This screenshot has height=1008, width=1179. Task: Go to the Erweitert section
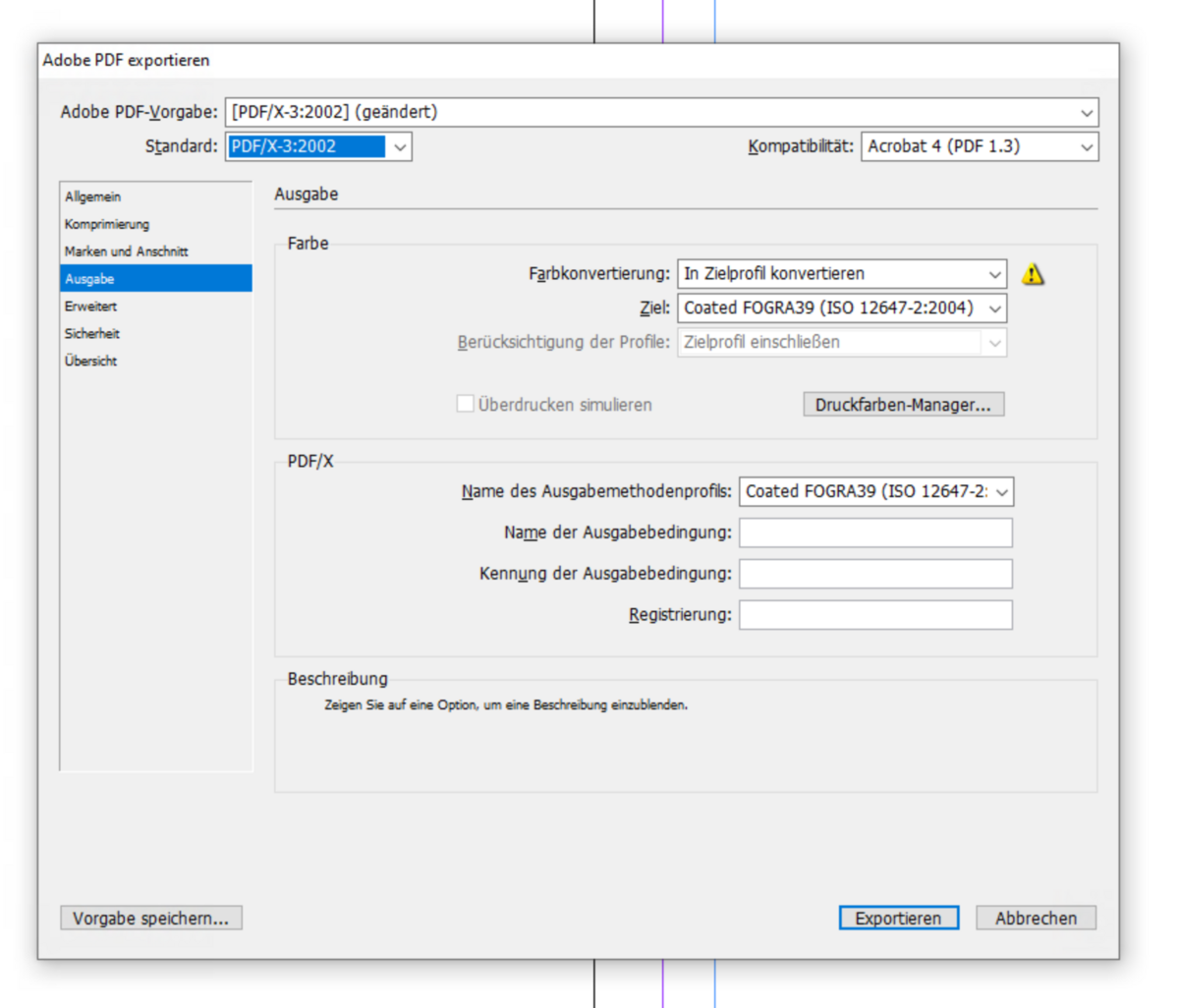point(90,307)
